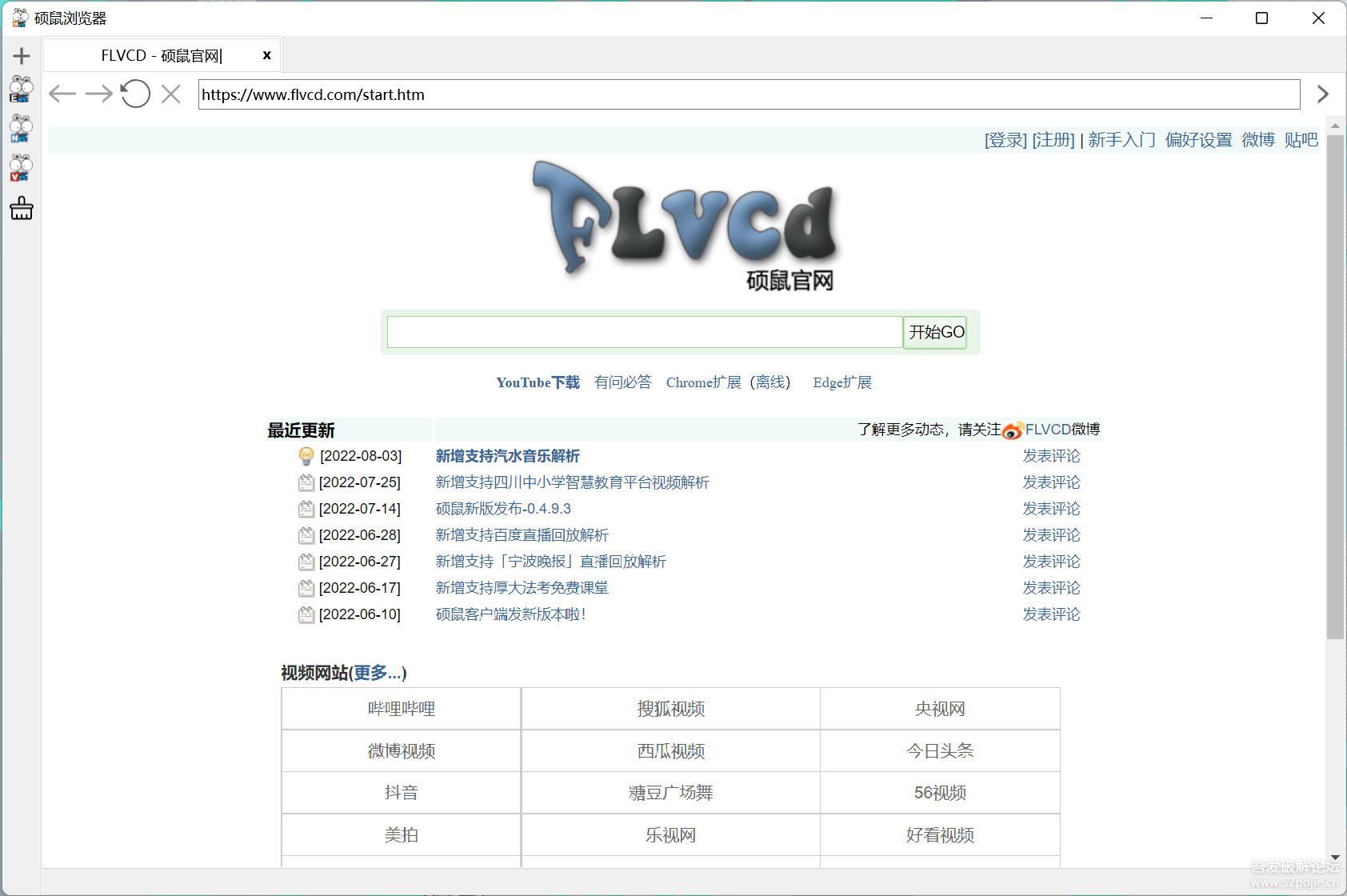Open 新增支持汽水音乐解析 news link
The width and height of the screenshot is (1347, 896).
[x=508, y=456]
